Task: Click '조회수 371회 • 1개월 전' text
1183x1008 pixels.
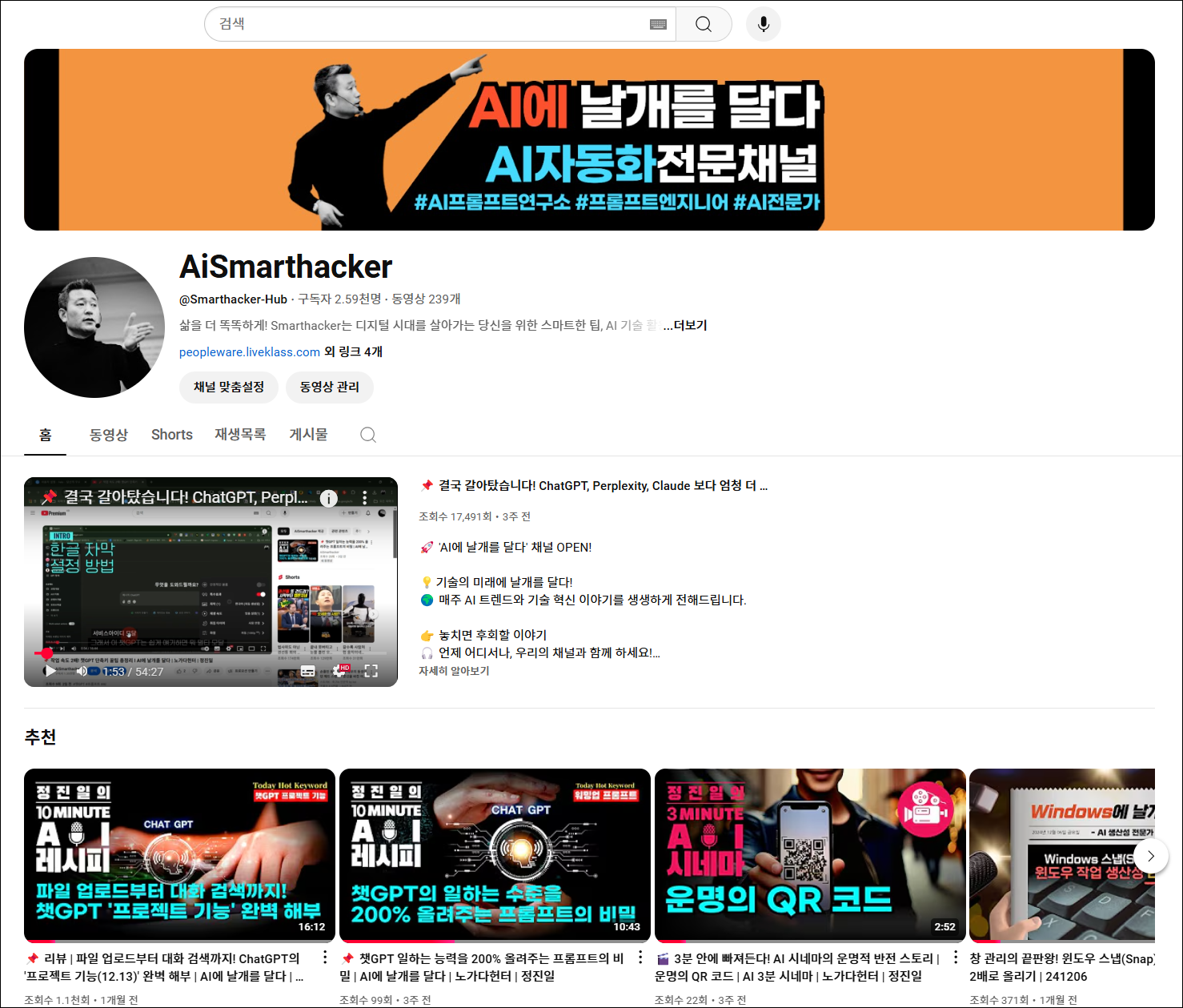Action: pos(1023,1000)
